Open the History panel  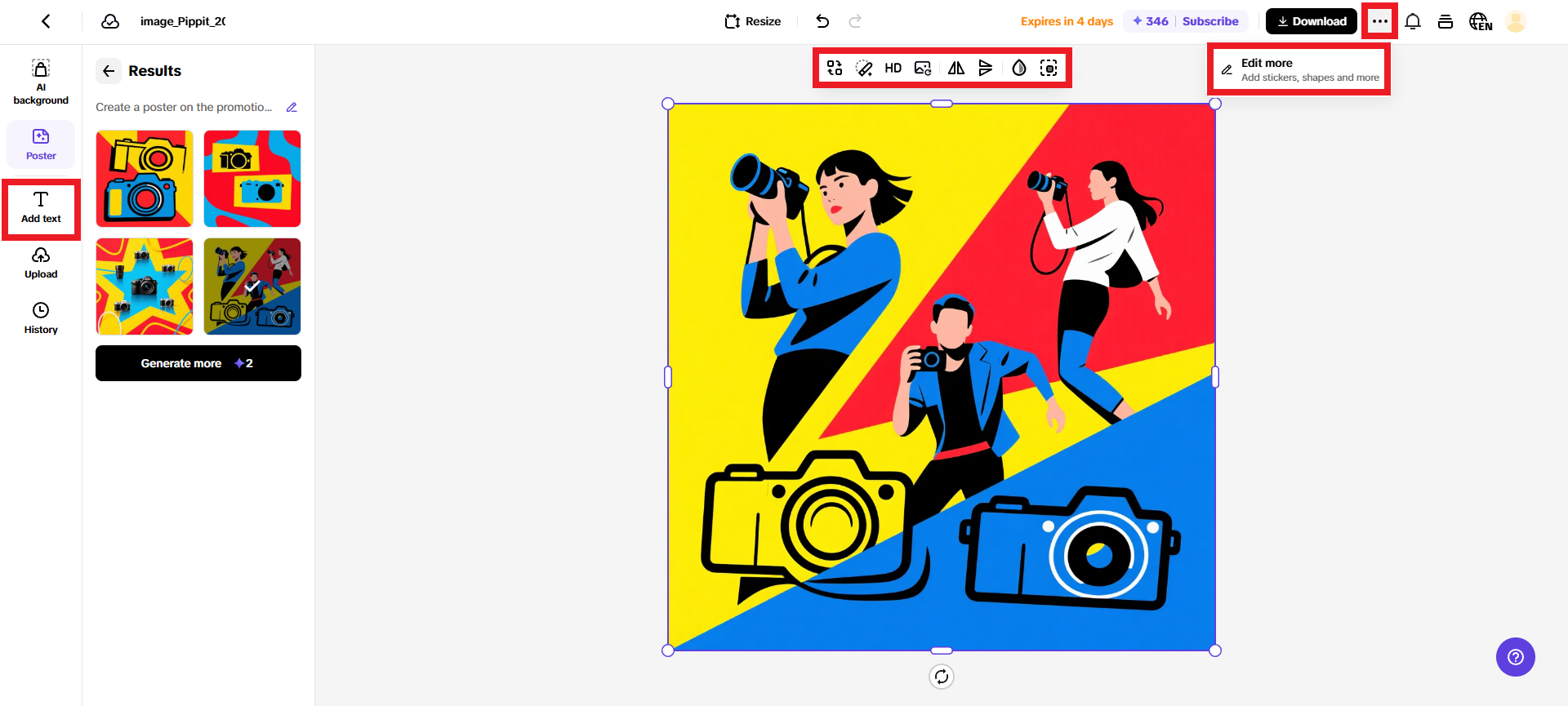[41, 318]
